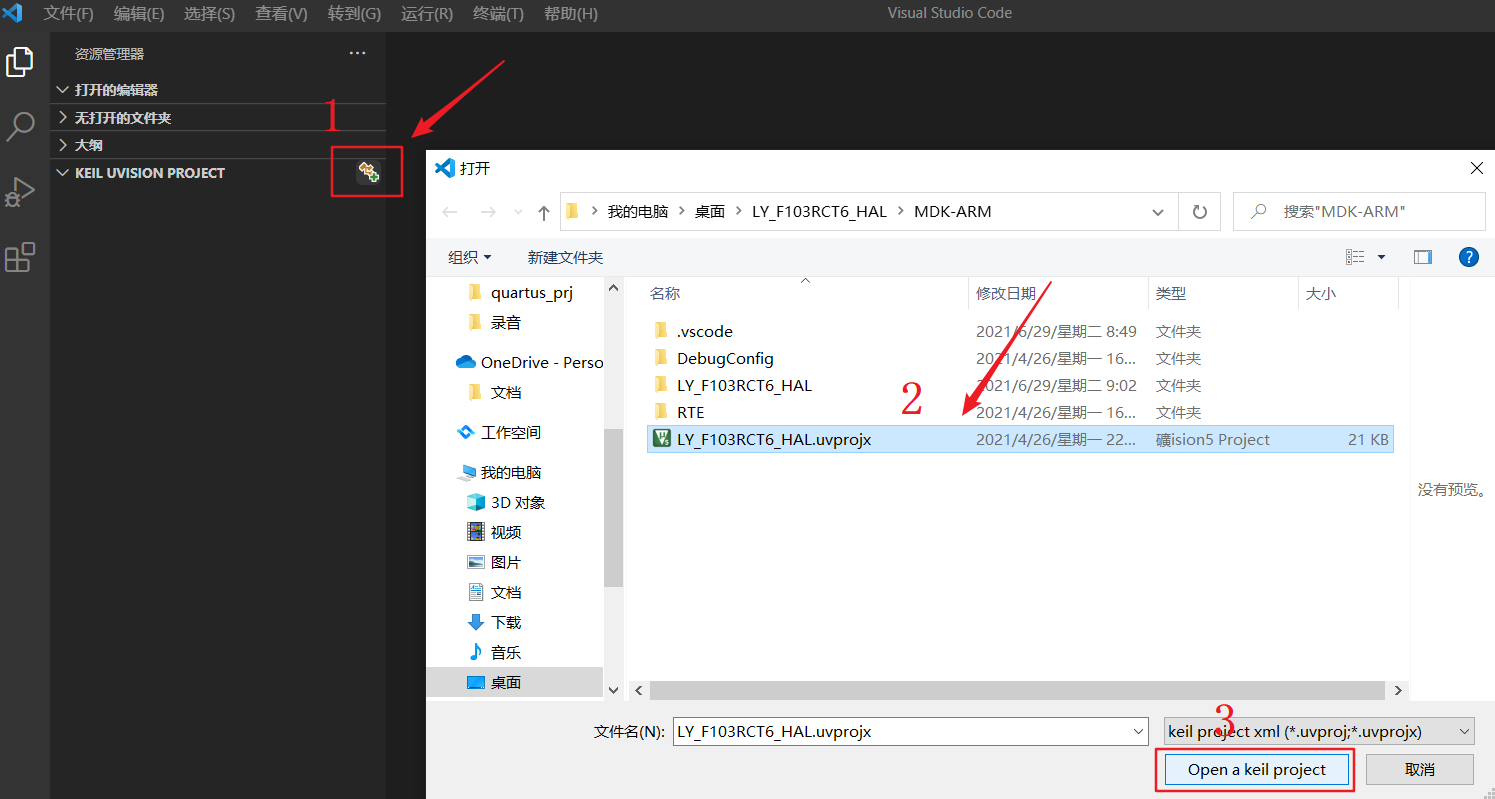
Task: Click the Keil open project icon
Action: click(x=369, y=173)
